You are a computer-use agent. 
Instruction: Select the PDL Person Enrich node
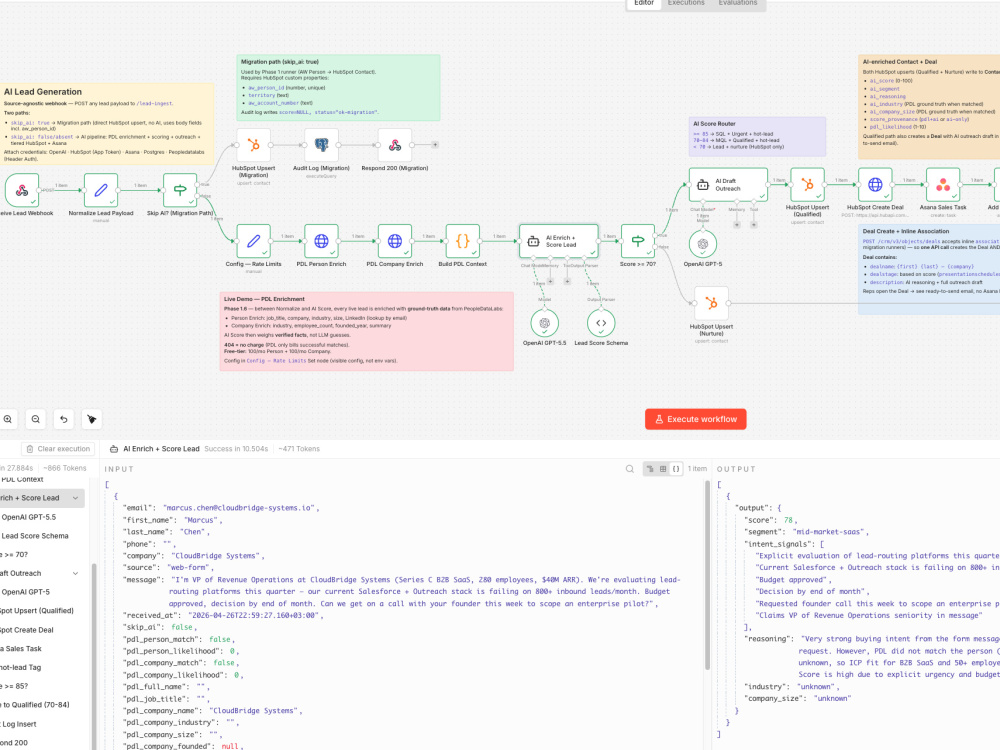pyautogui.click(x=321, y=241)
